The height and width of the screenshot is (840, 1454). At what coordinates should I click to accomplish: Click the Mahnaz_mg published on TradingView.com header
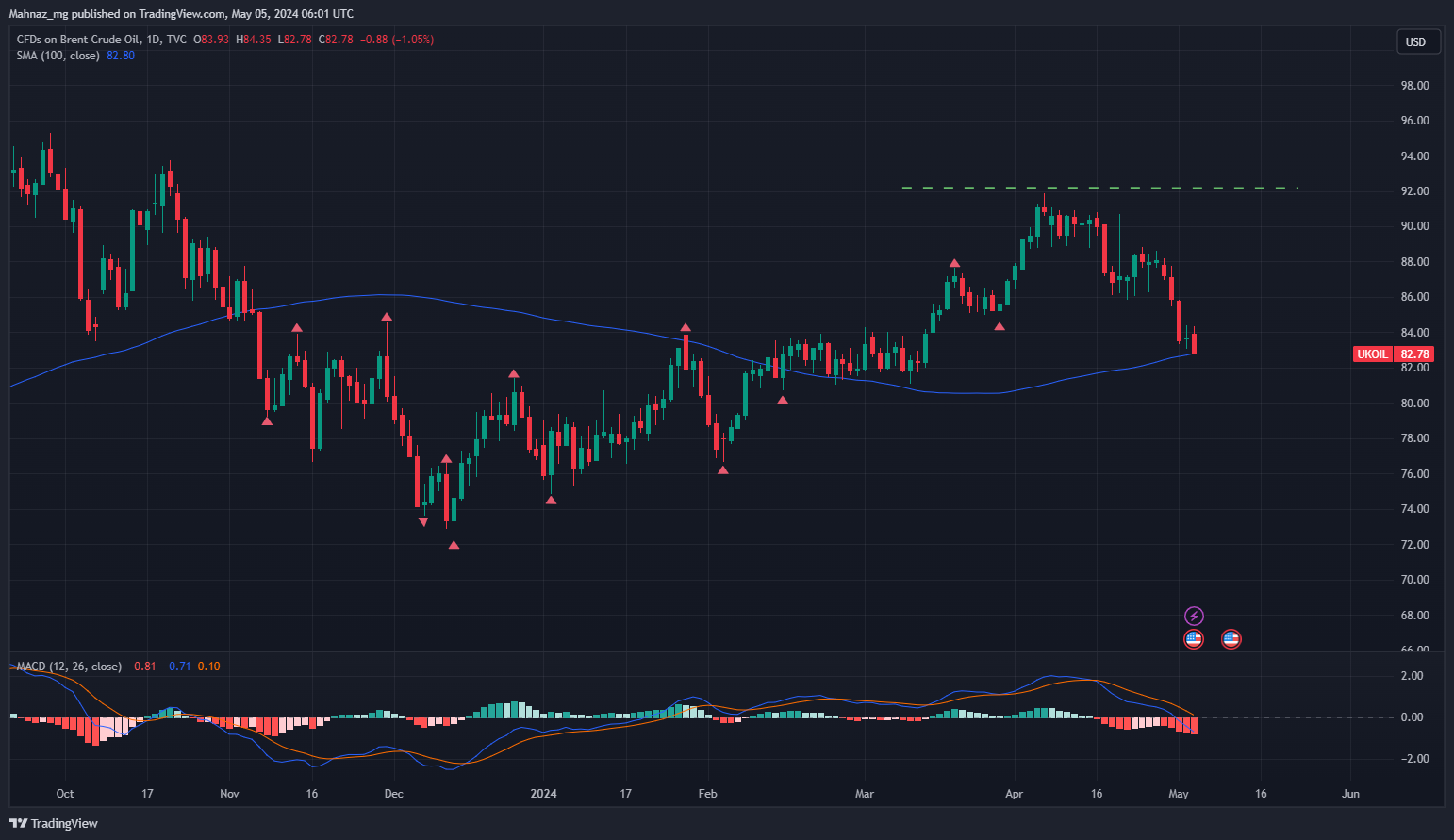click(x=182, y=14)
